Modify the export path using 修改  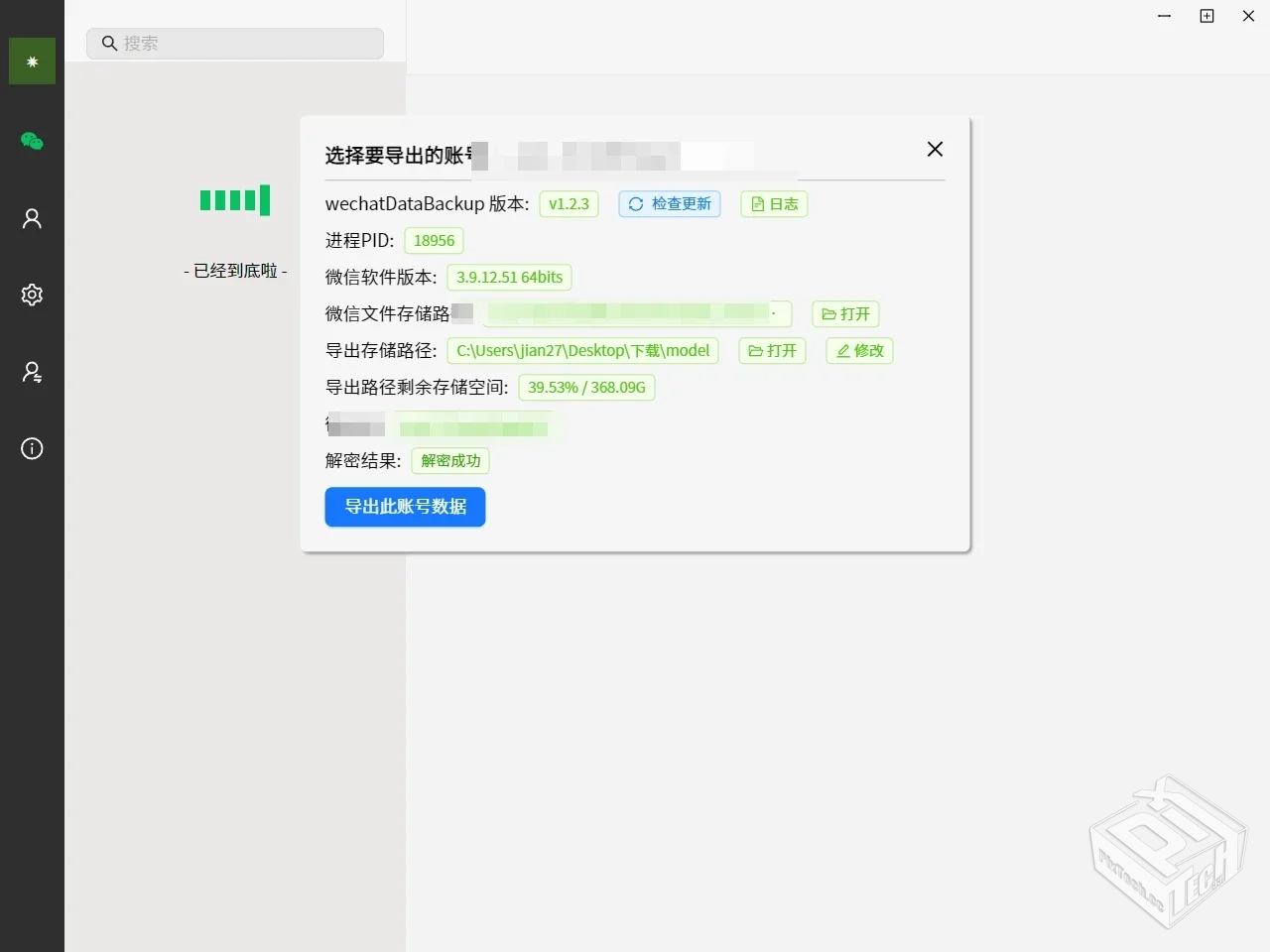[x=858, y=350]
